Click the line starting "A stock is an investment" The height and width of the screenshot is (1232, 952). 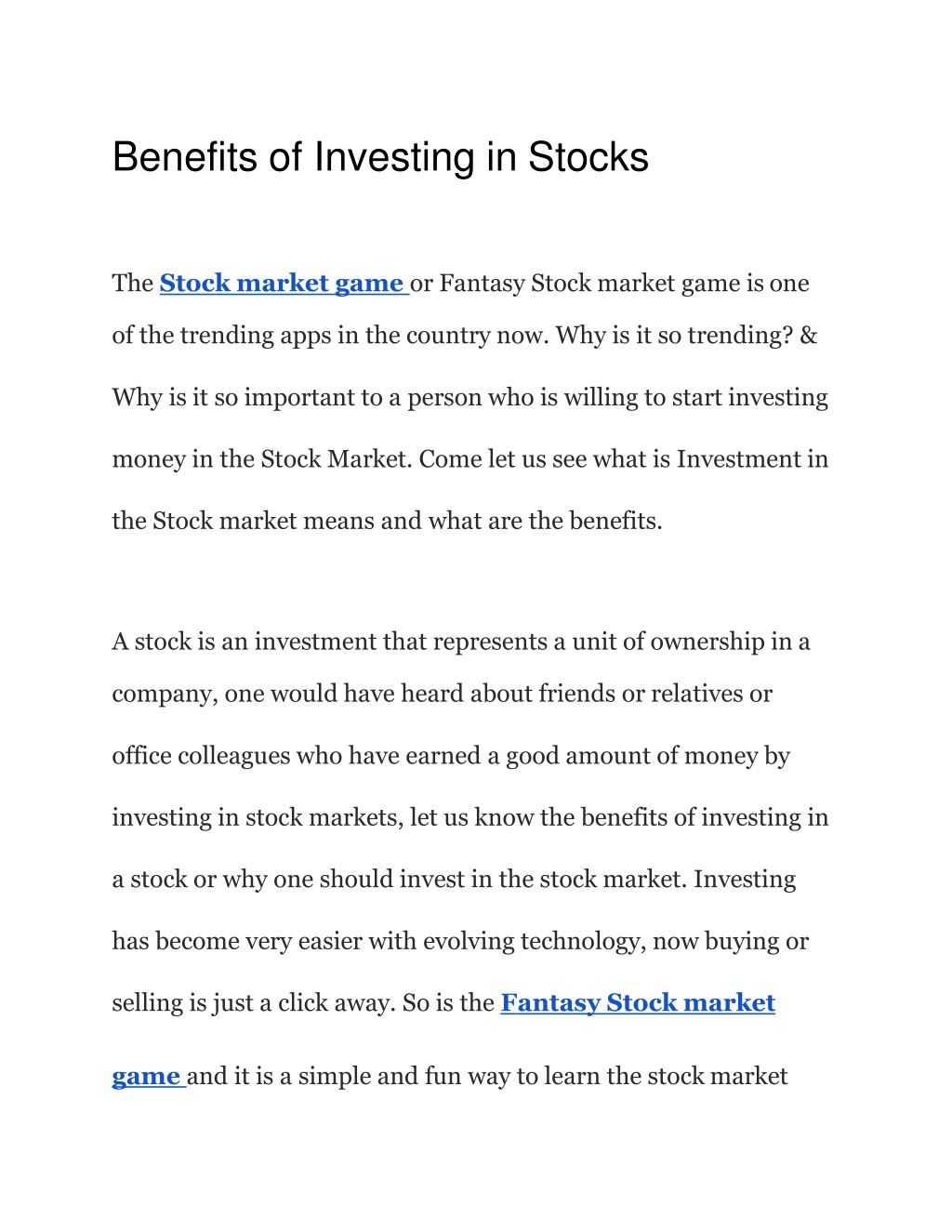click(461, 642)
